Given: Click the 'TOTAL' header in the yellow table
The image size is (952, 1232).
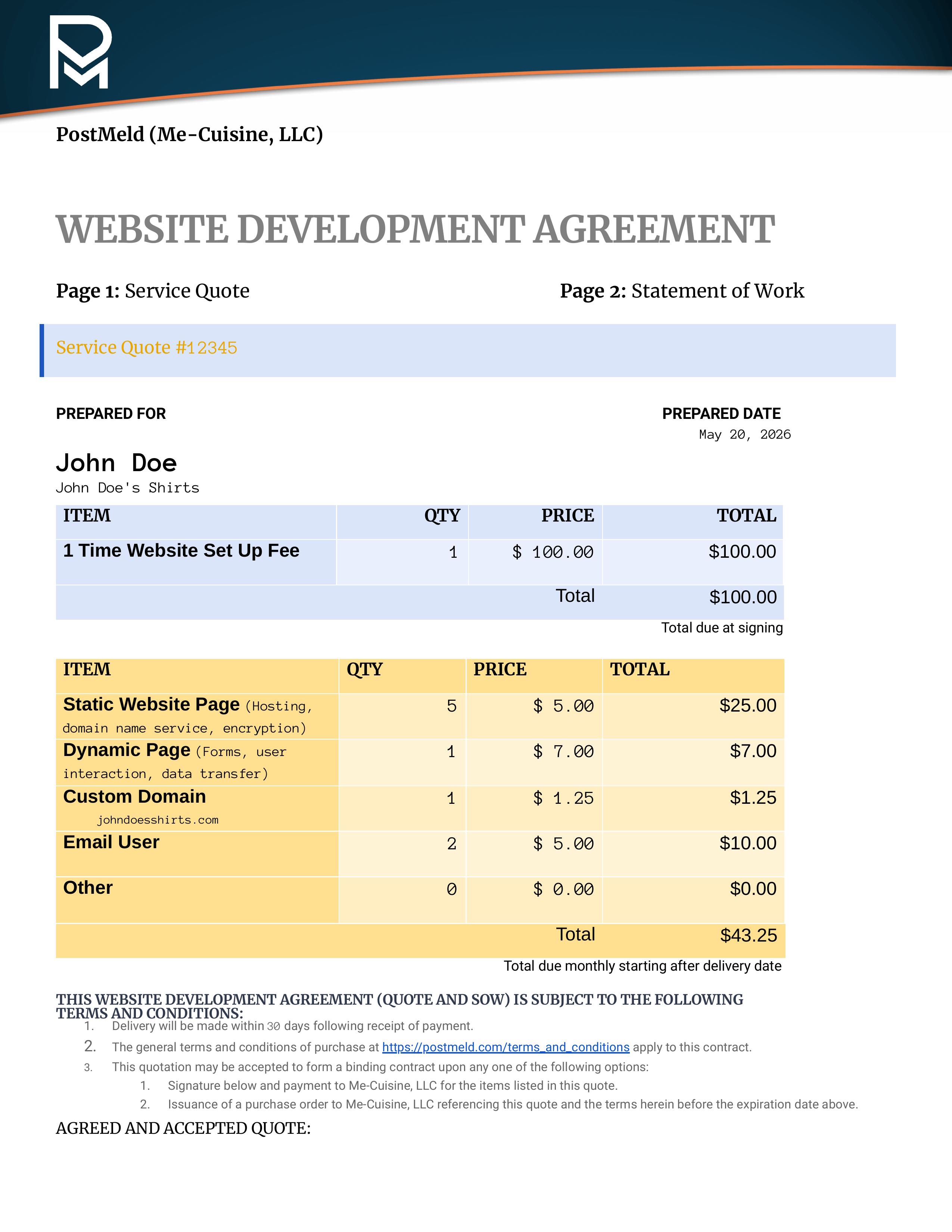Looking at the screenshot, I should 640,670.
